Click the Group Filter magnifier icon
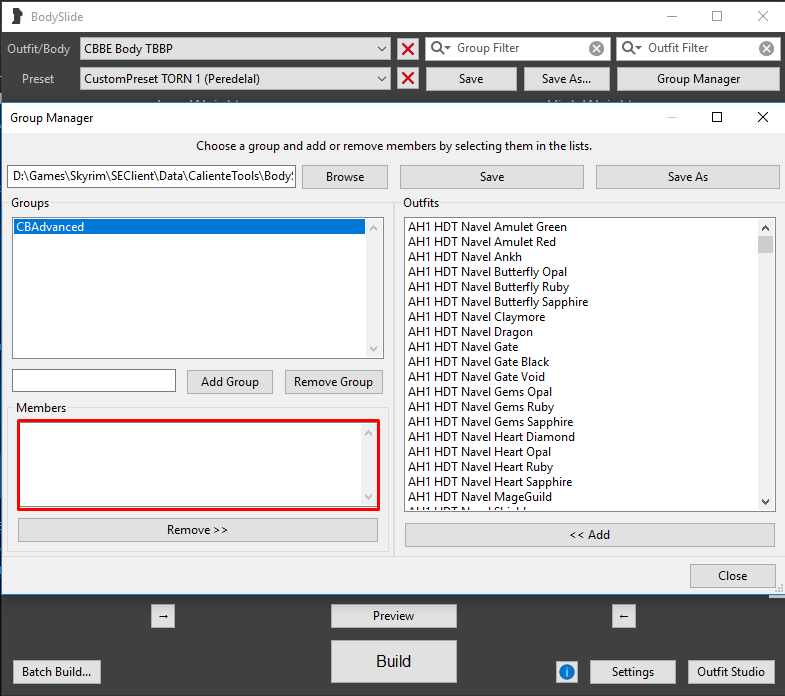This screenshot has width=785, height=696. coord(440,48)
